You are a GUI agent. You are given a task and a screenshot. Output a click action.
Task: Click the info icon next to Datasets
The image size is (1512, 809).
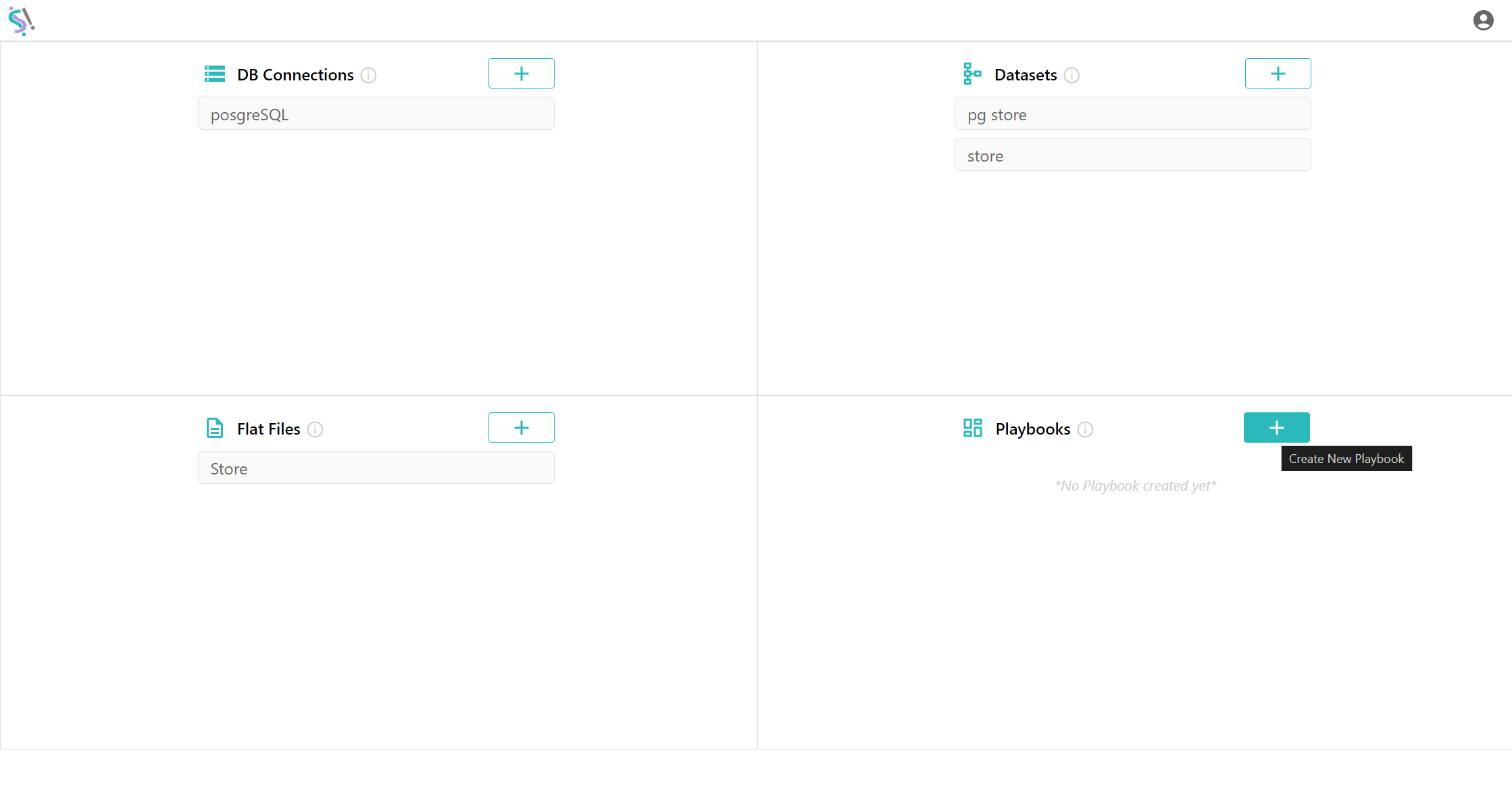pyautogui.click(x=1072, y=75)
